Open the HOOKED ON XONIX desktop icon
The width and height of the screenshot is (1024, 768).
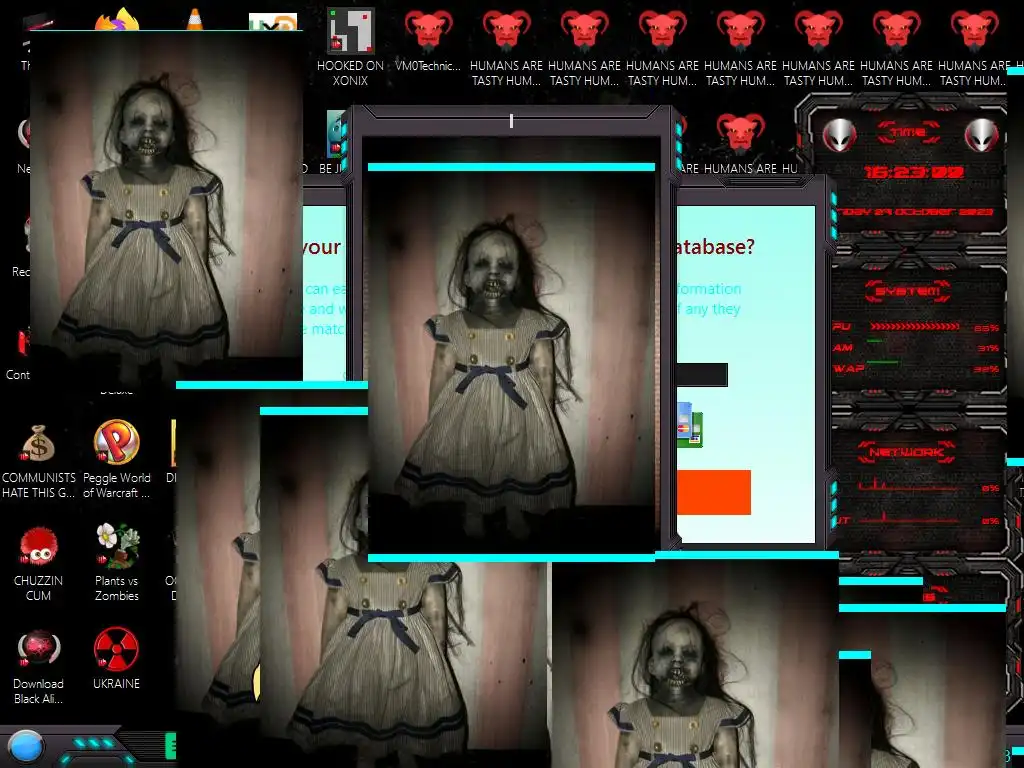tap(350, 46)
